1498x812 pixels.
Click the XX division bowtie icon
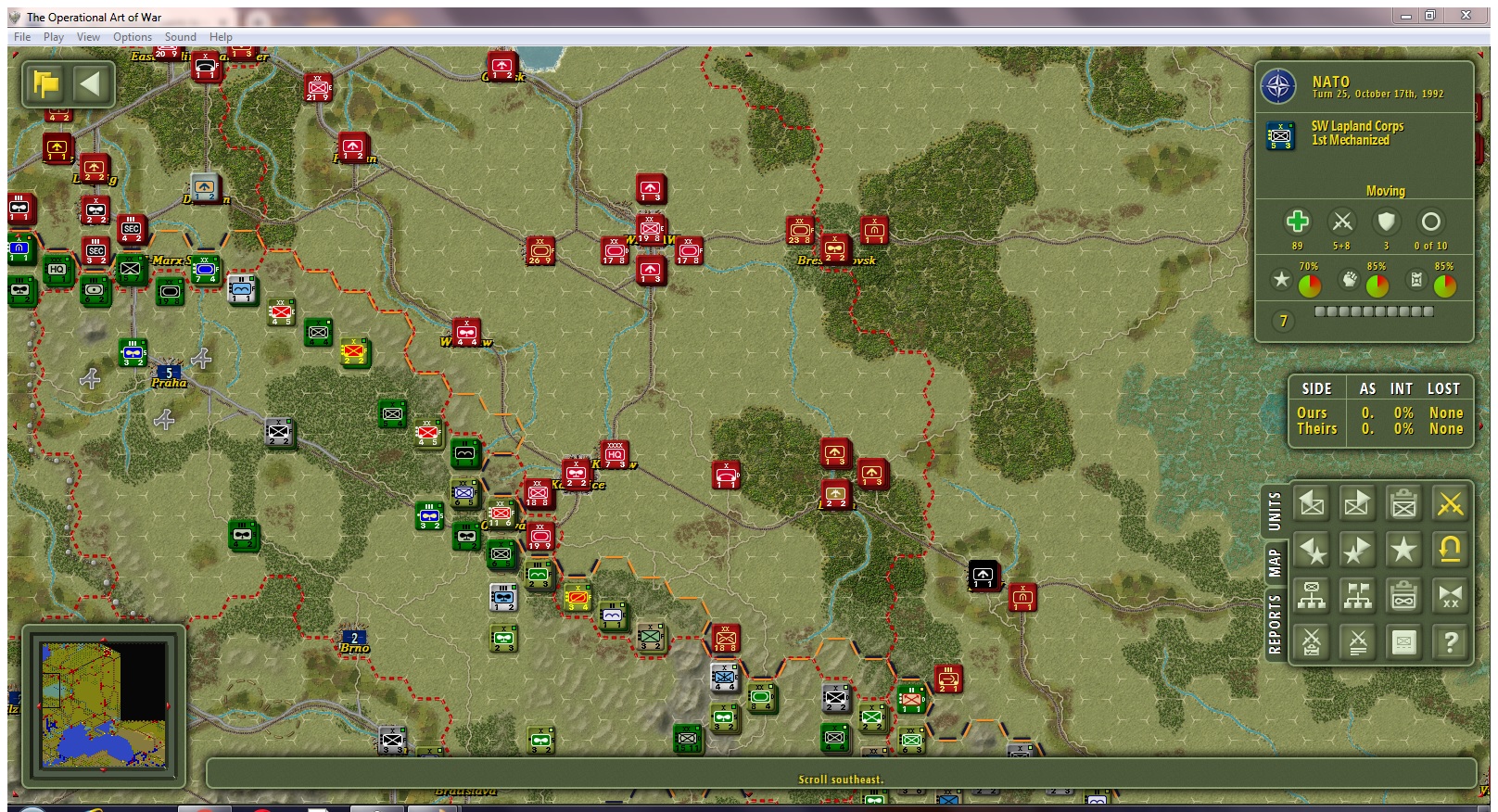pos(1450,596)
